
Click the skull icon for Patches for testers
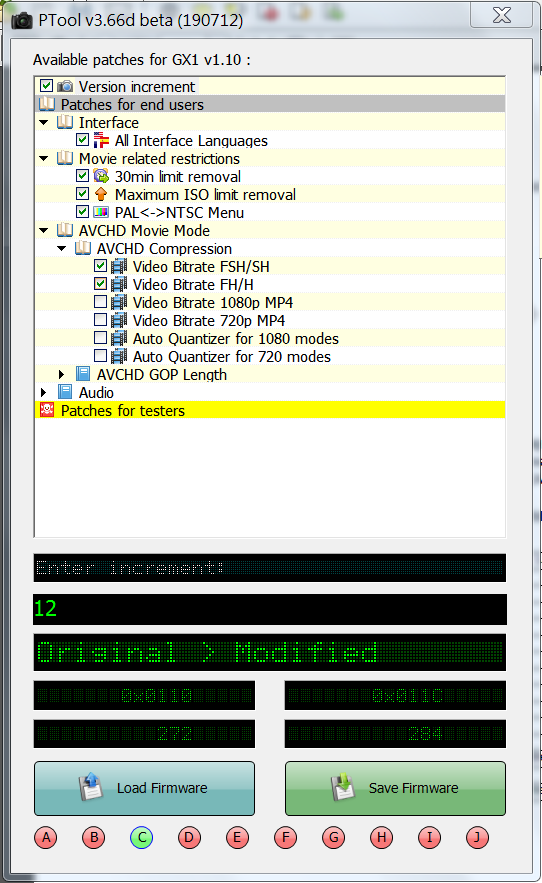pyautogui.click(x=47, y=410)
